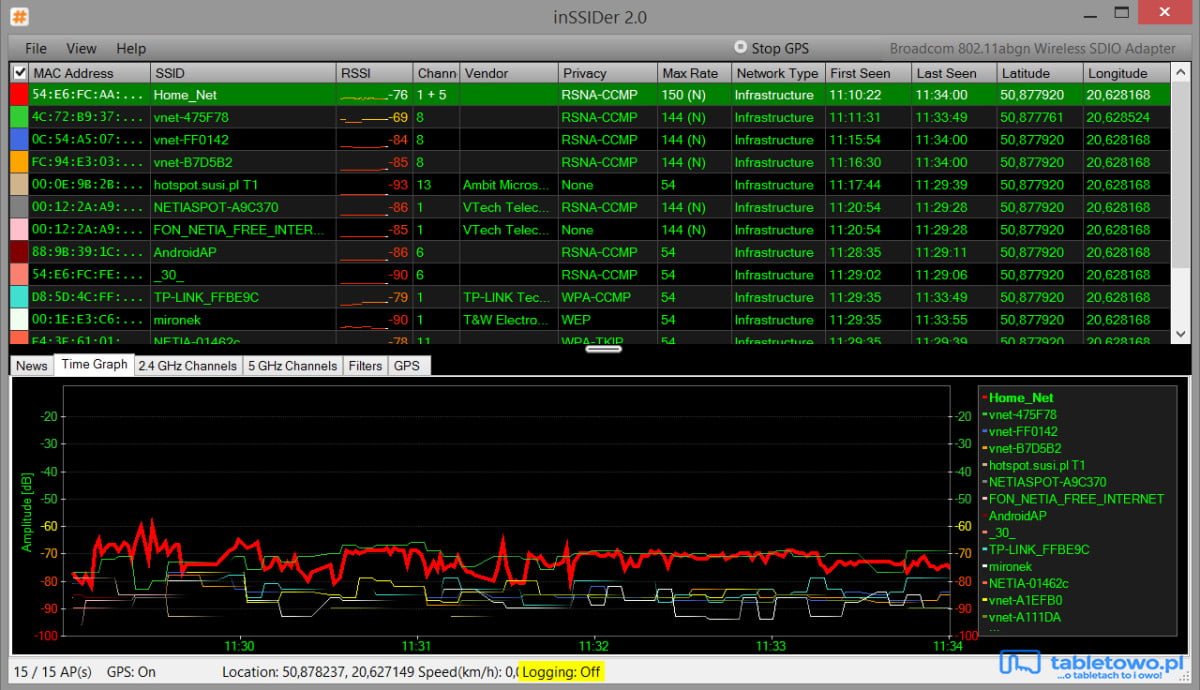The height and width of the screenshot is (690, 1200).
Task: Open the View menu
Action: 81,48
